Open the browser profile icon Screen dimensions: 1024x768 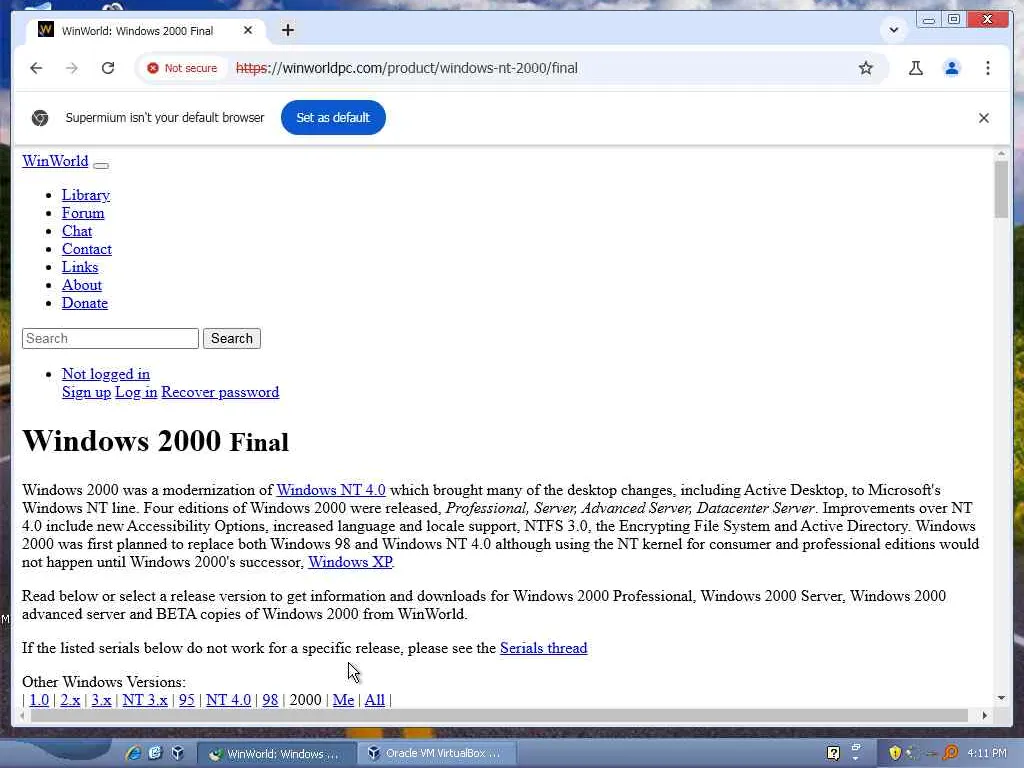tap(952, 68)
